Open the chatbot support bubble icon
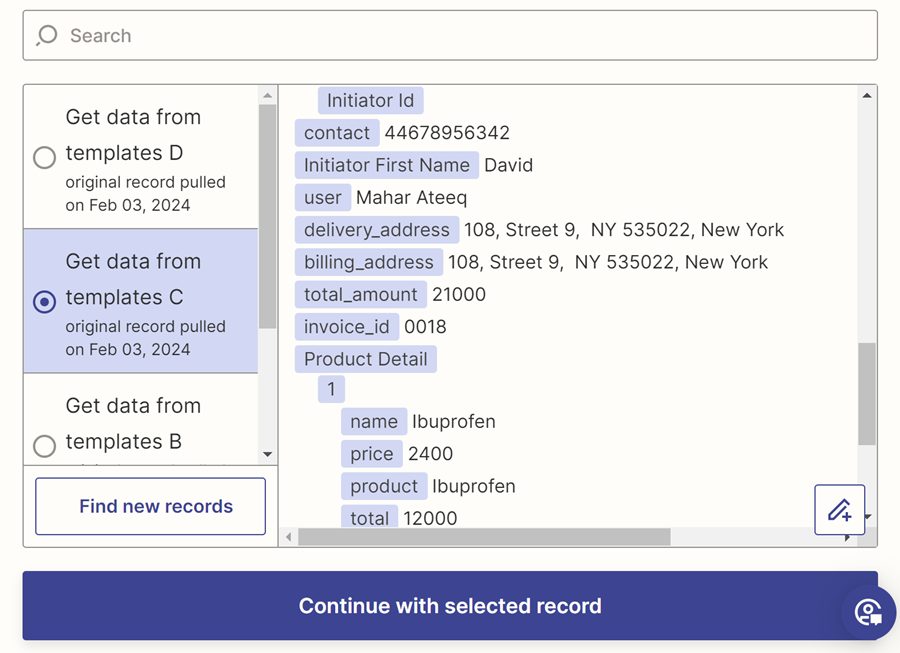 pos(866,613)
